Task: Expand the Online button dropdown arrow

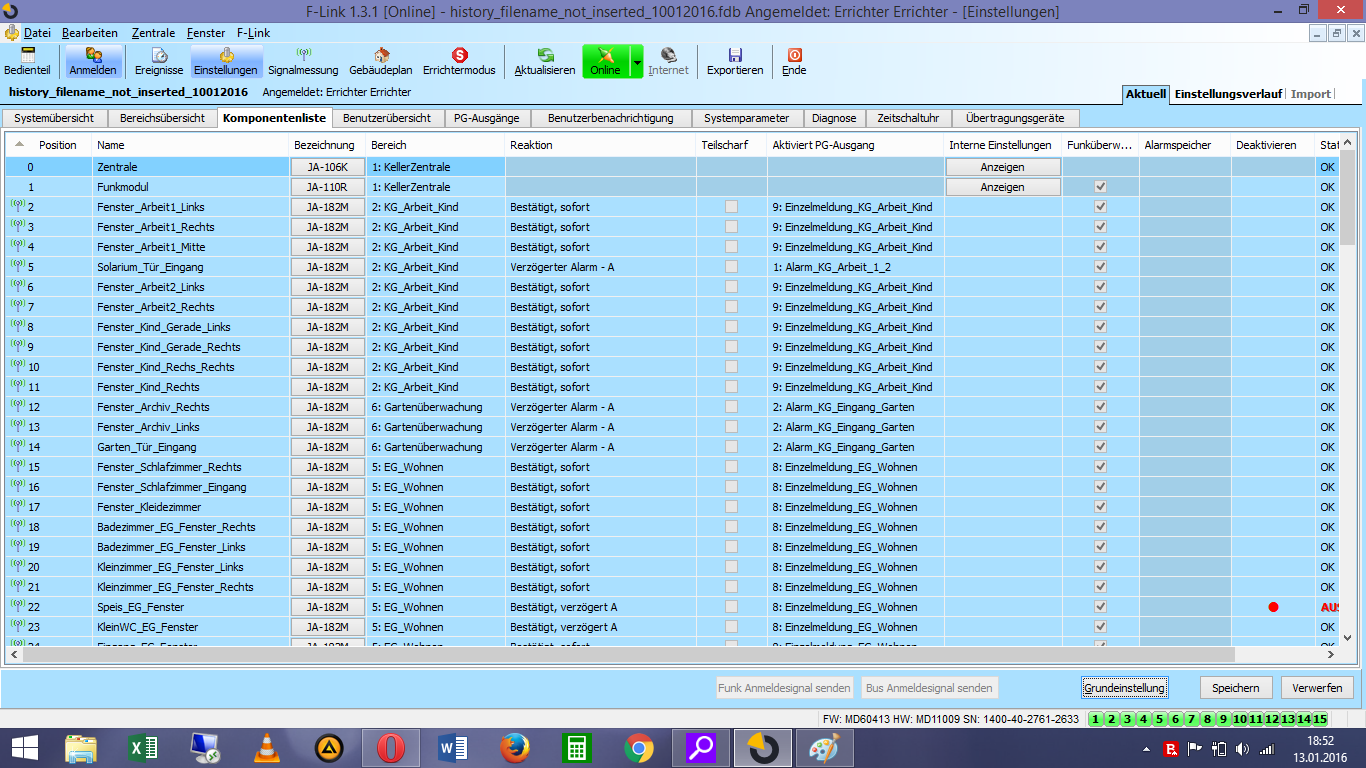Action: 637,62
